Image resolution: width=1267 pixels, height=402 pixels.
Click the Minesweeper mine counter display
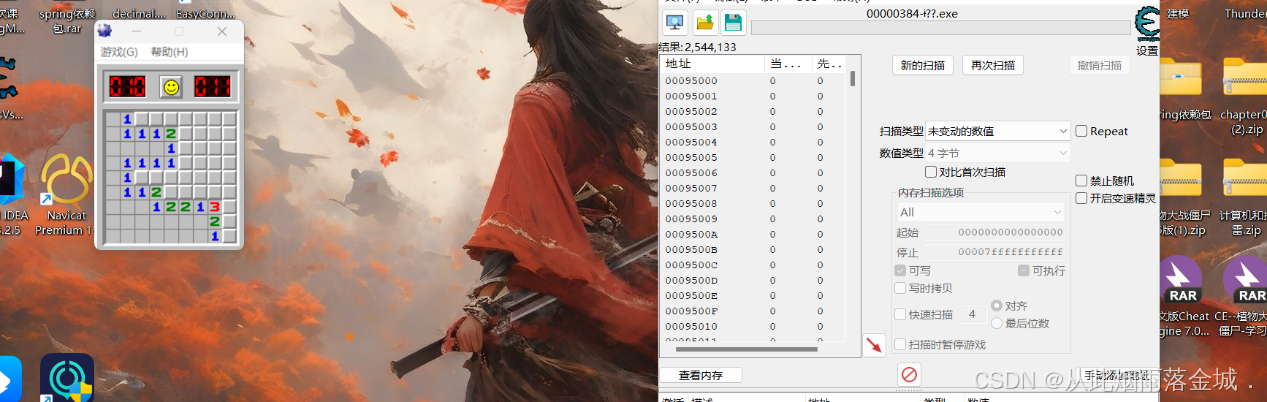[x=127, y=87]
